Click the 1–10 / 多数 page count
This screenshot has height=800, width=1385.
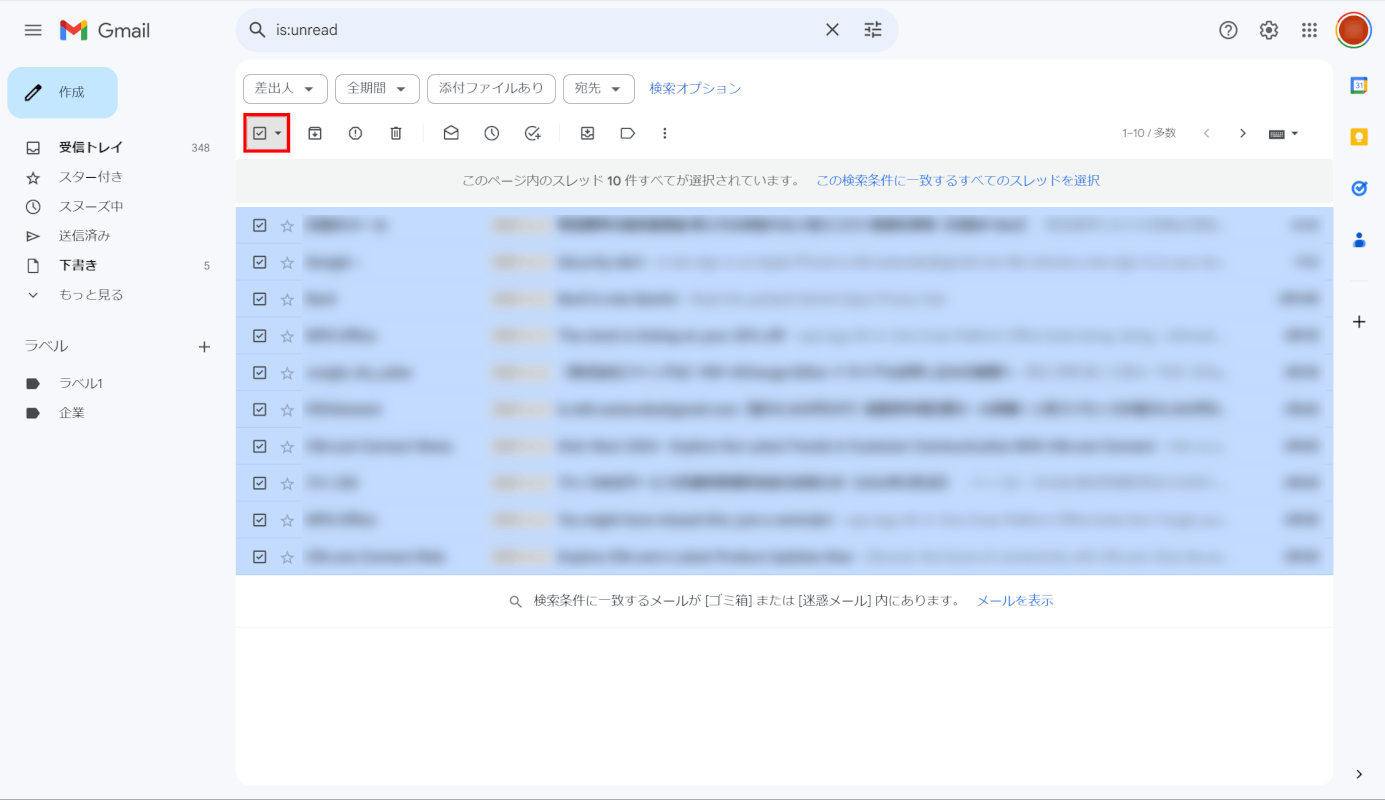coord(1149,133)
